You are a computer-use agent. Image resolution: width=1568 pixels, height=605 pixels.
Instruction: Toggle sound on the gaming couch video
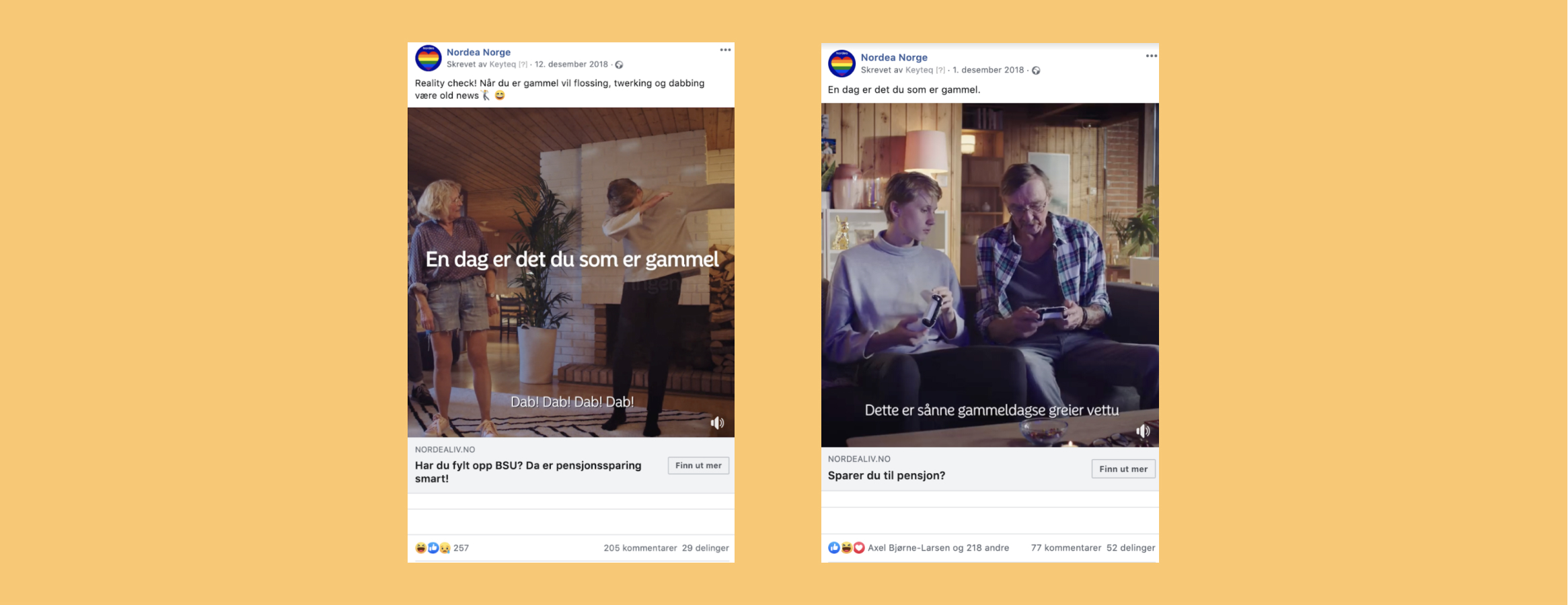pyautogui.click(x=1143, y=431)
